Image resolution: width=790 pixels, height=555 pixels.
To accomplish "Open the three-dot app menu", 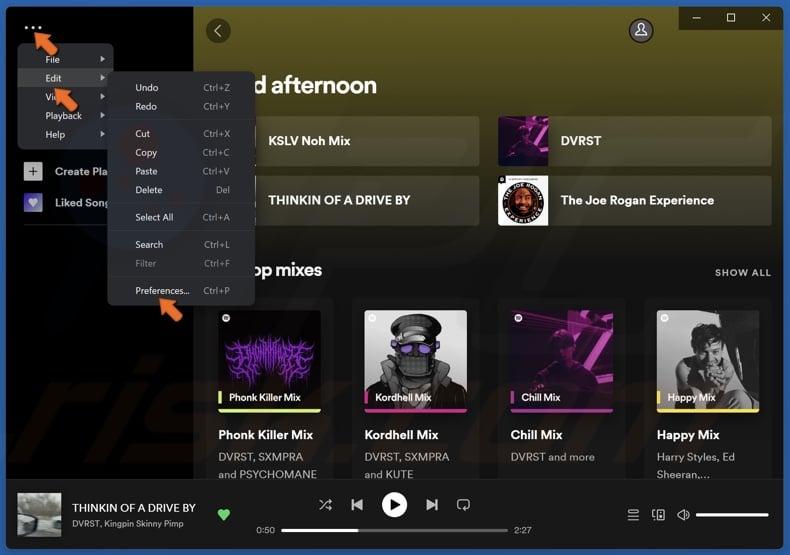I will click(33, 28).
